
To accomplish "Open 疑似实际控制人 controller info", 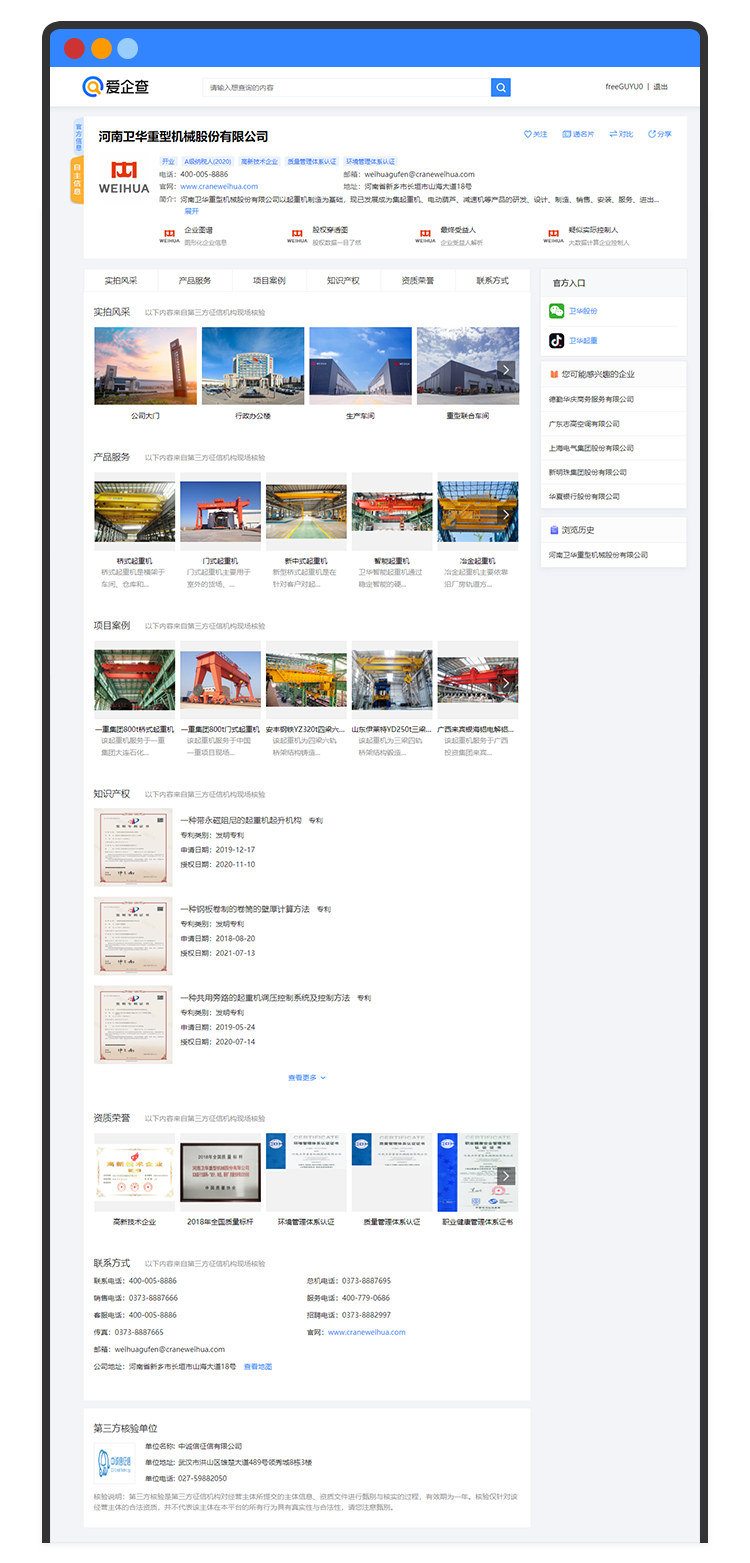I will [x=587, y=236].
